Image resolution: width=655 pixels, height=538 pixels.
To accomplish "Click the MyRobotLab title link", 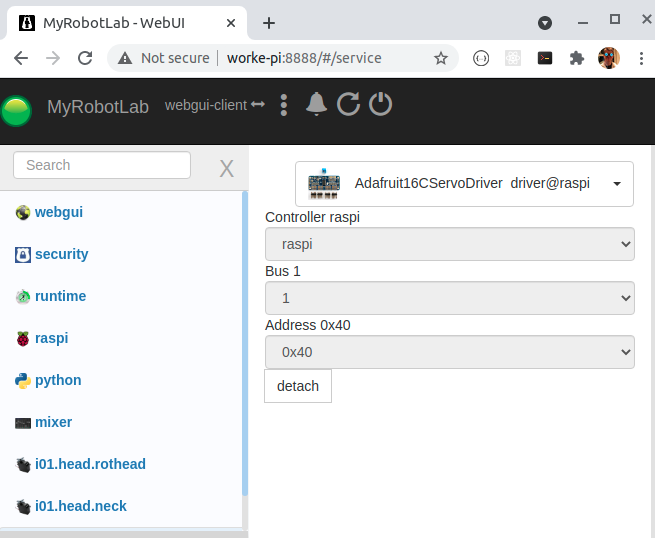I will [98, 107].
